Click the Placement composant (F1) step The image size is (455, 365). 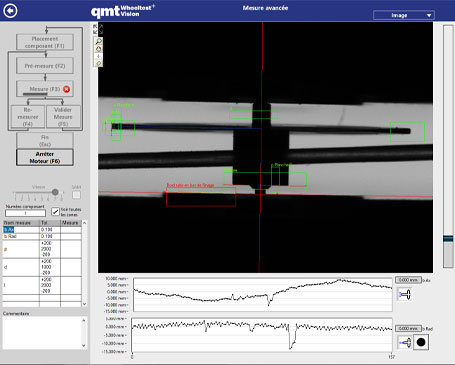click(x=45, y=42)
